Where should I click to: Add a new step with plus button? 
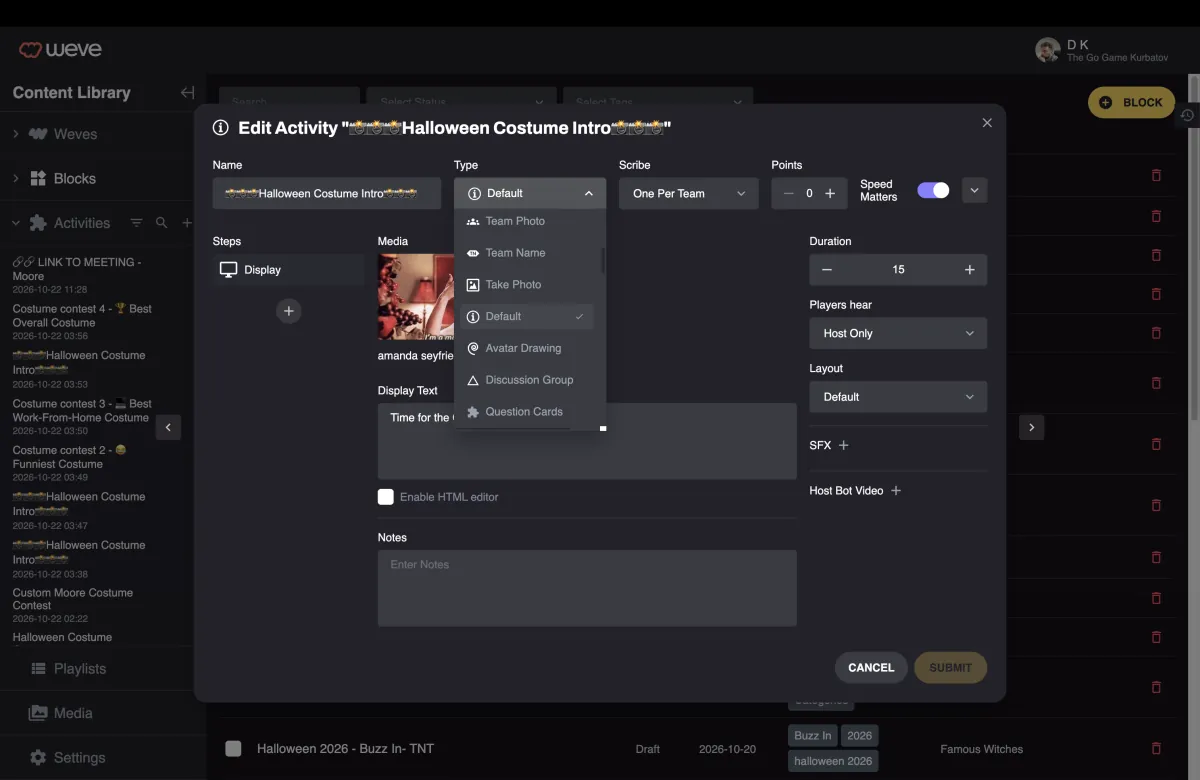coord(289,311)
